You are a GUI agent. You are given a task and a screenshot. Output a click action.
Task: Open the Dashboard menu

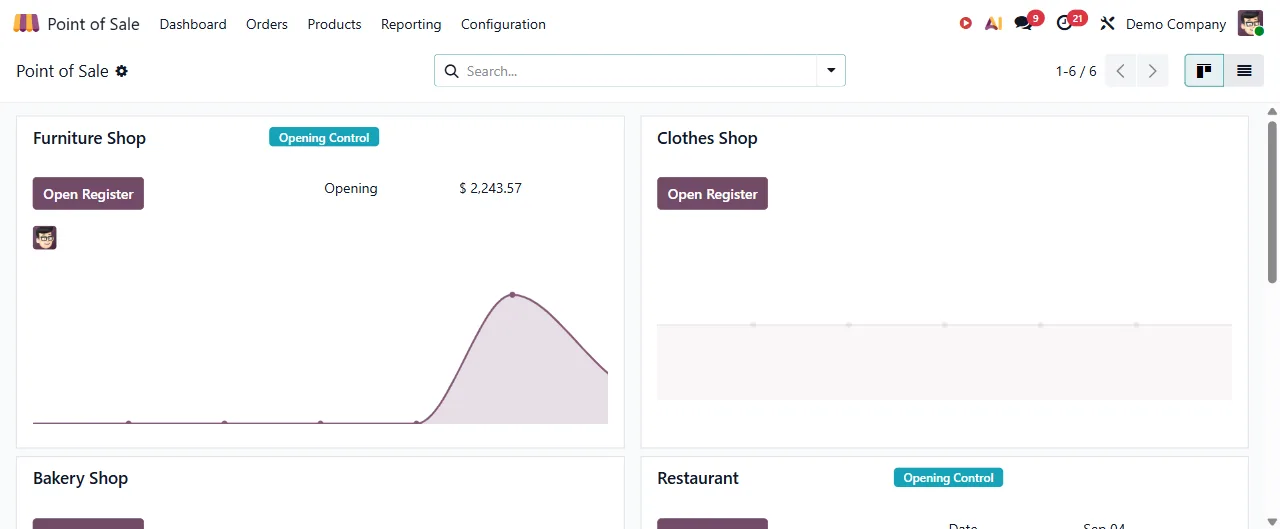[x=193, y=24]
